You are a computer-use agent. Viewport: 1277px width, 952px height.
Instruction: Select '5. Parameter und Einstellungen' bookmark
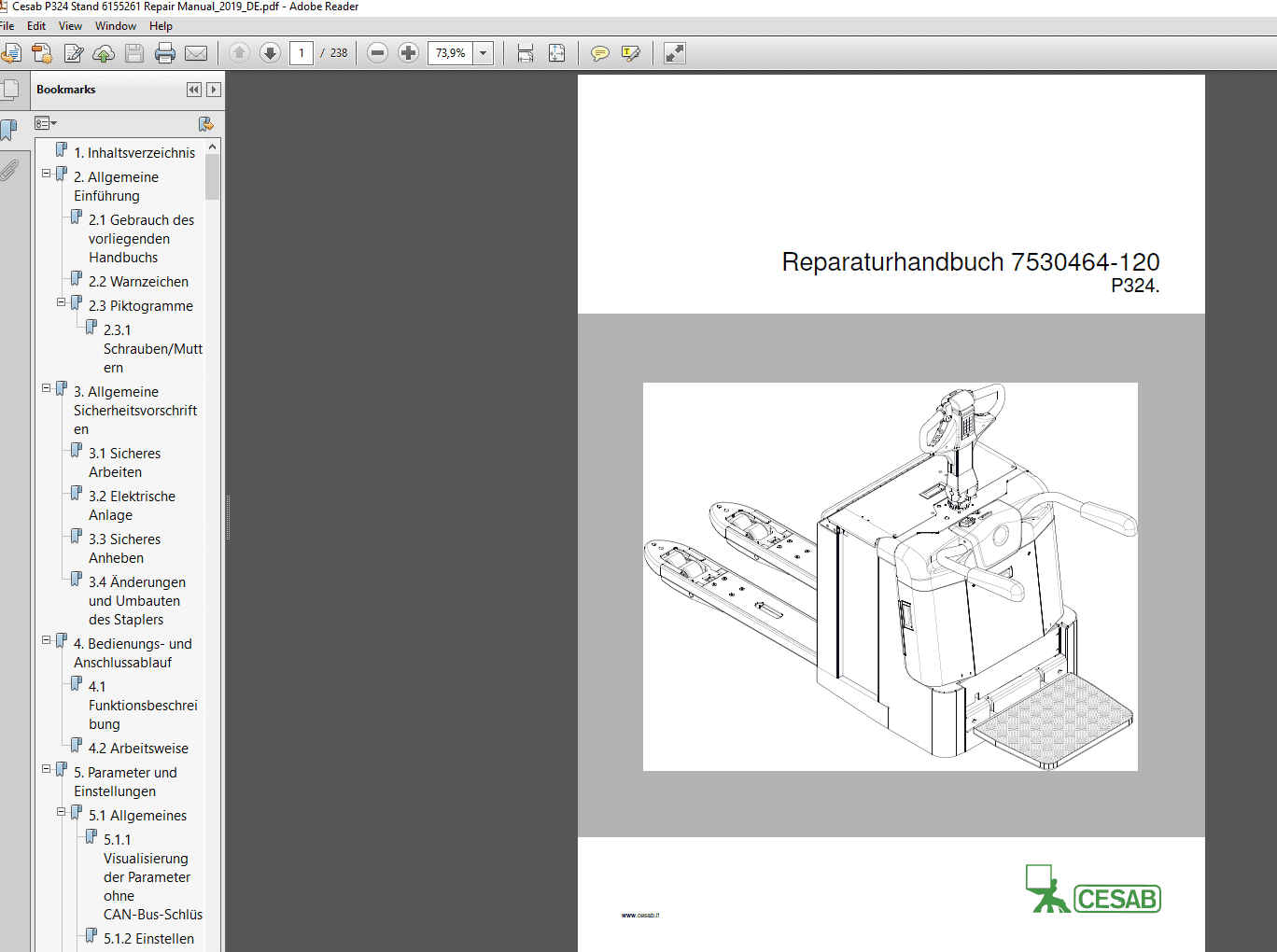click(x=125, y=782)
